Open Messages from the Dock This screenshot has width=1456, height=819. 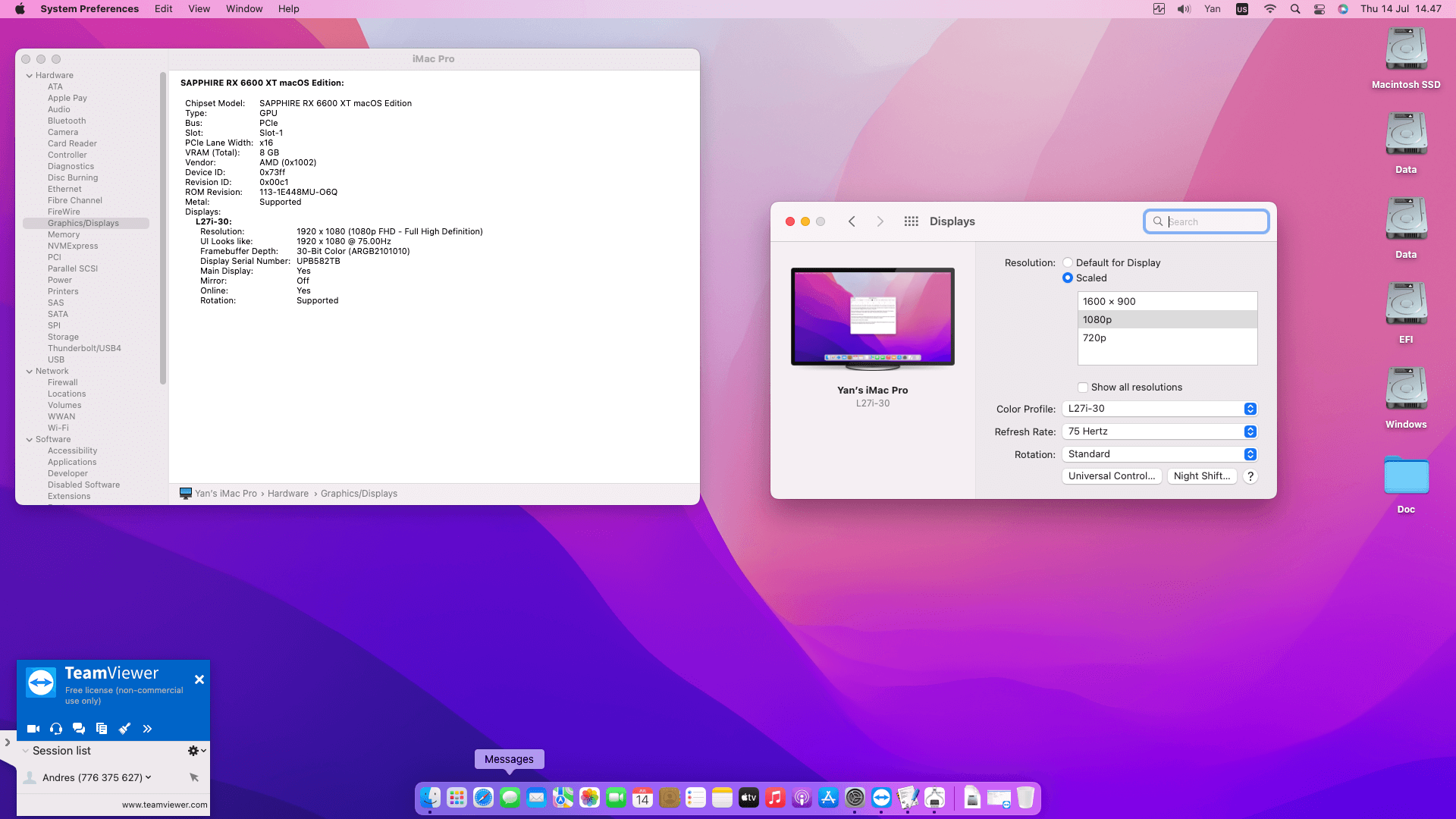click(510, 798)
